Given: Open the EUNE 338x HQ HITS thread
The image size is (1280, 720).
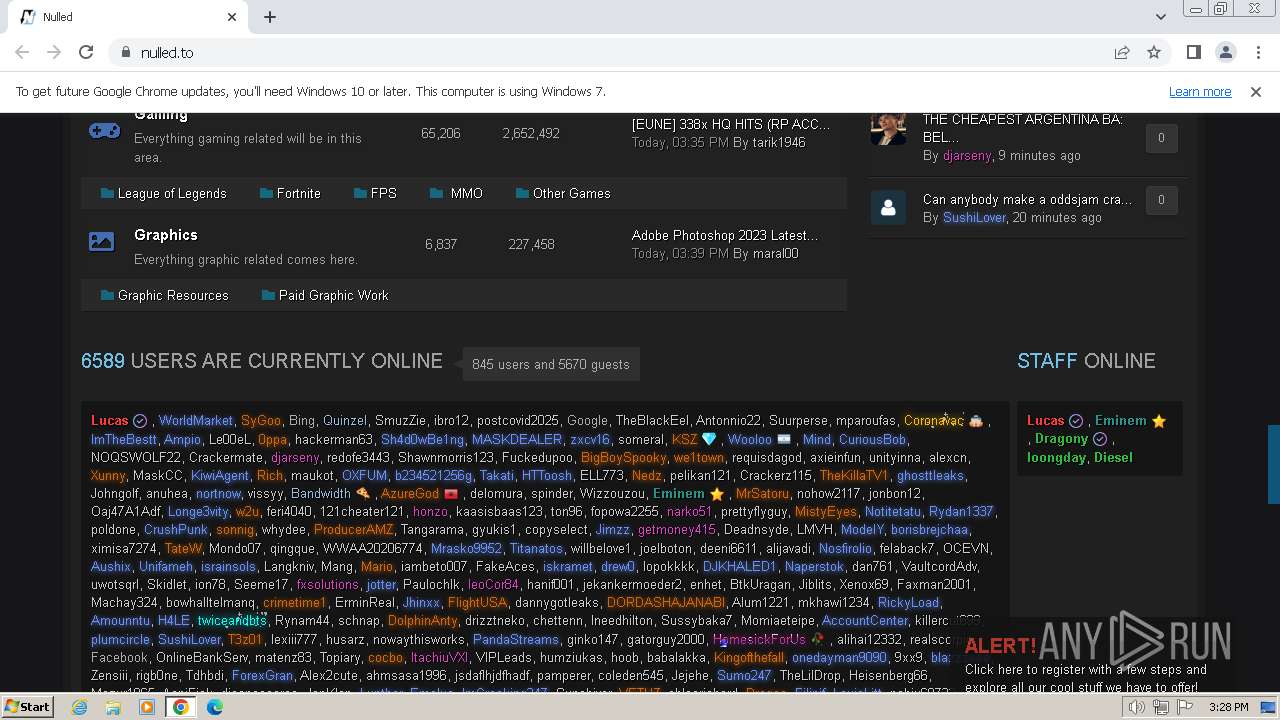Looking at the screenshot, I should point(731,124).
